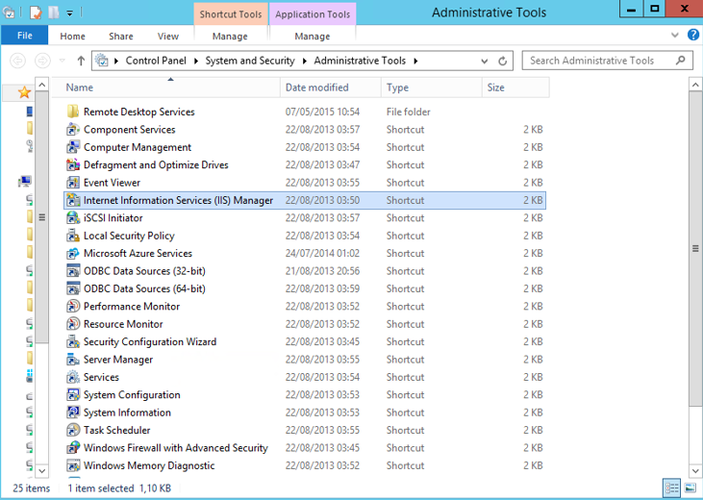Refresh the Administrative Tools folder view
703x500 pixels.
pos(503,61)
